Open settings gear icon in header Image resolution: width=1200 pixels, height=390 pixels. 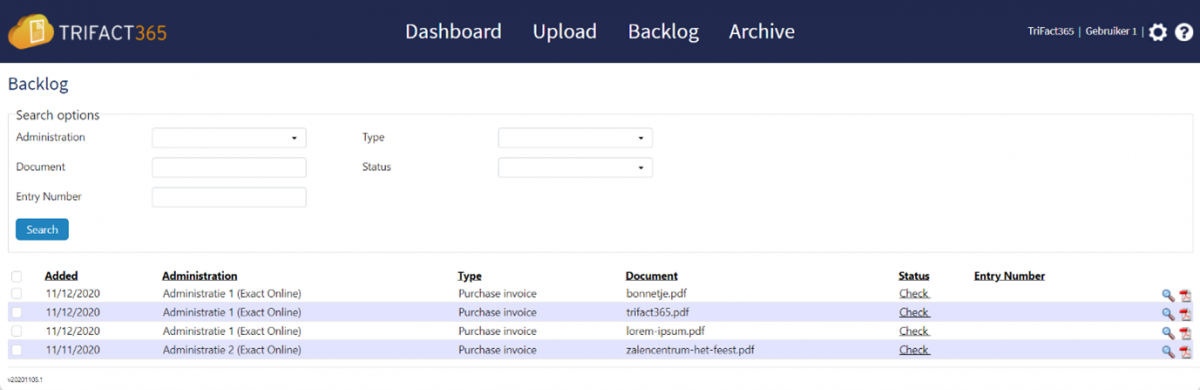click(x=1158, y=32)
